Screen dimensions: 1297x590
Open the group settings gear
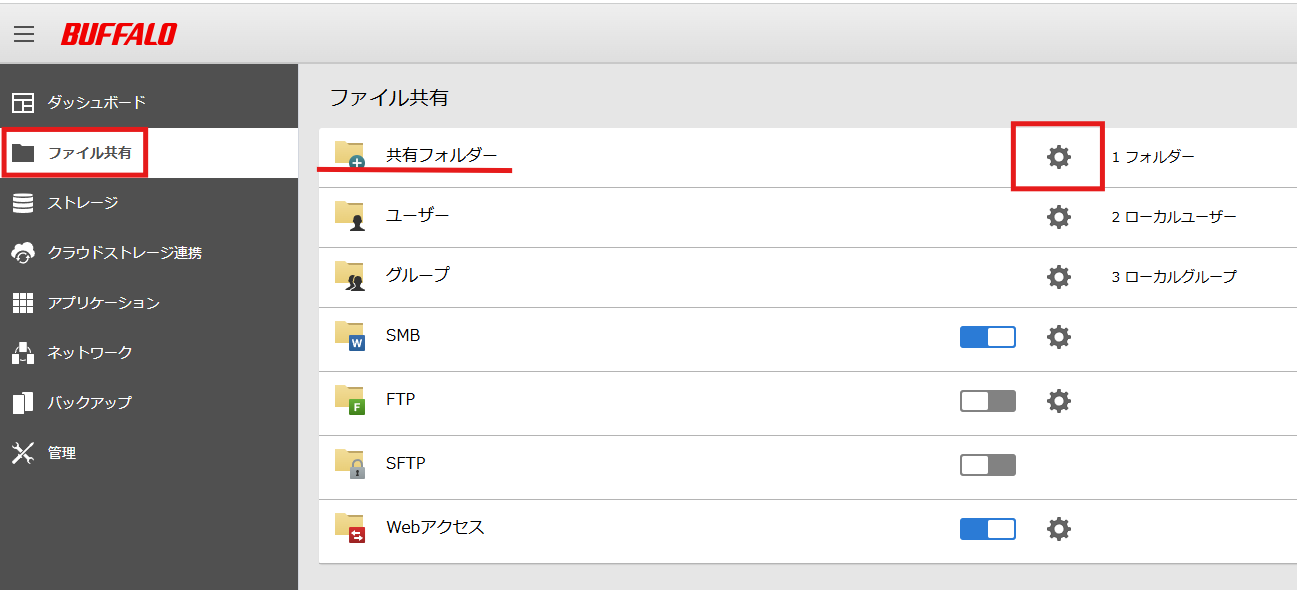1058,276
